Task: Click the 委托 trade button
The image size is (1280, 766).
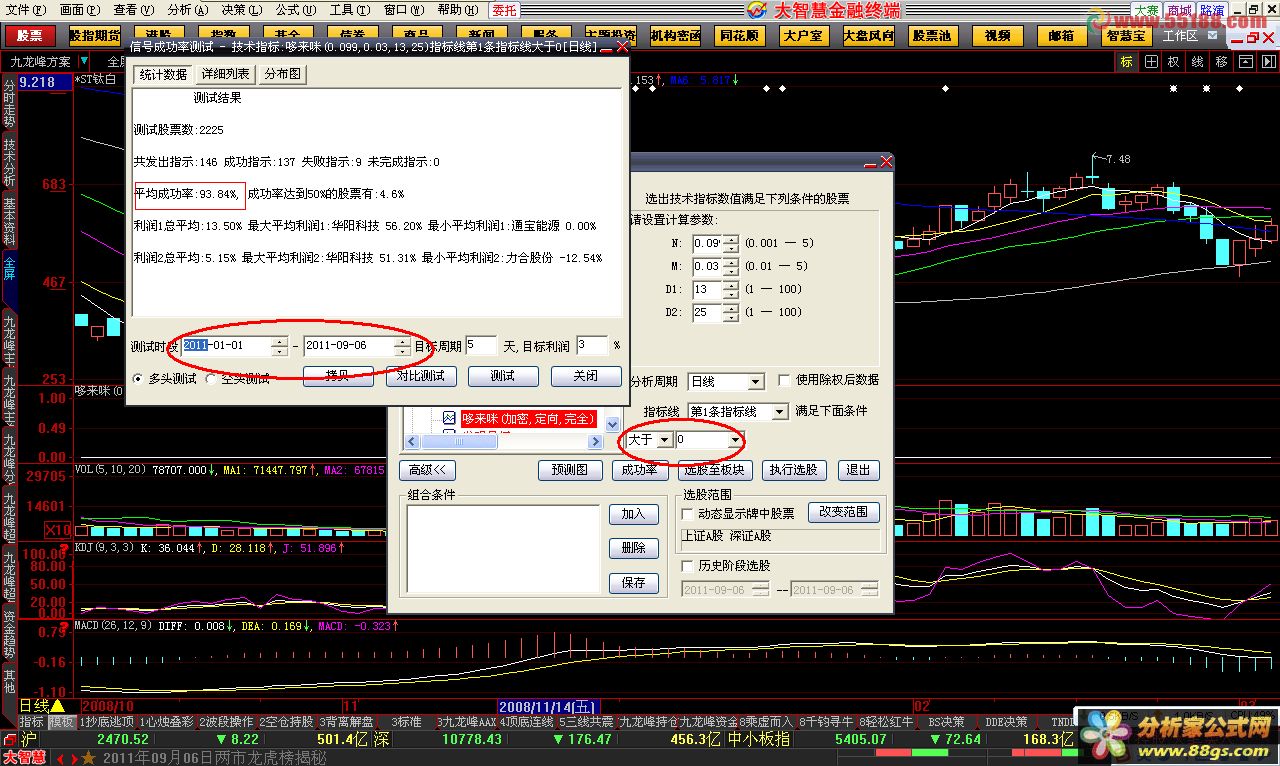Action: (504, 10)
